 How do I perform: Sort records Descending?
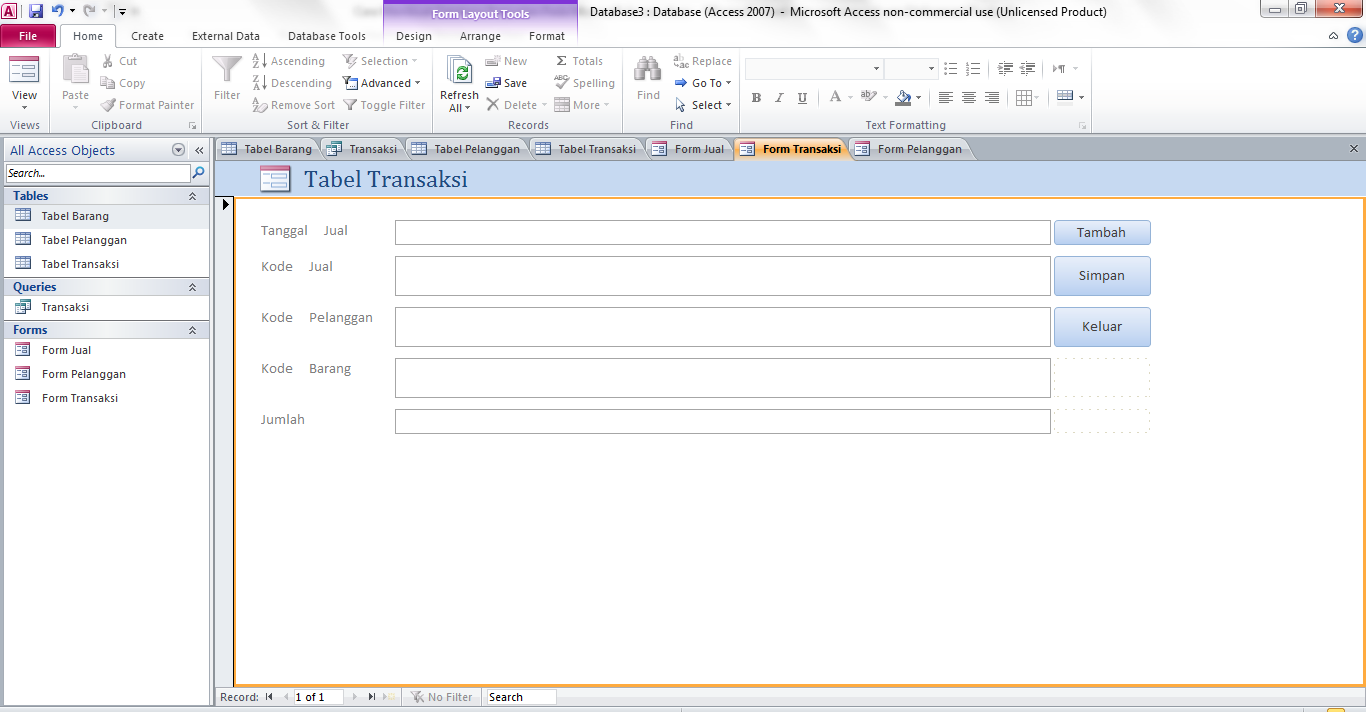point(291,83)
